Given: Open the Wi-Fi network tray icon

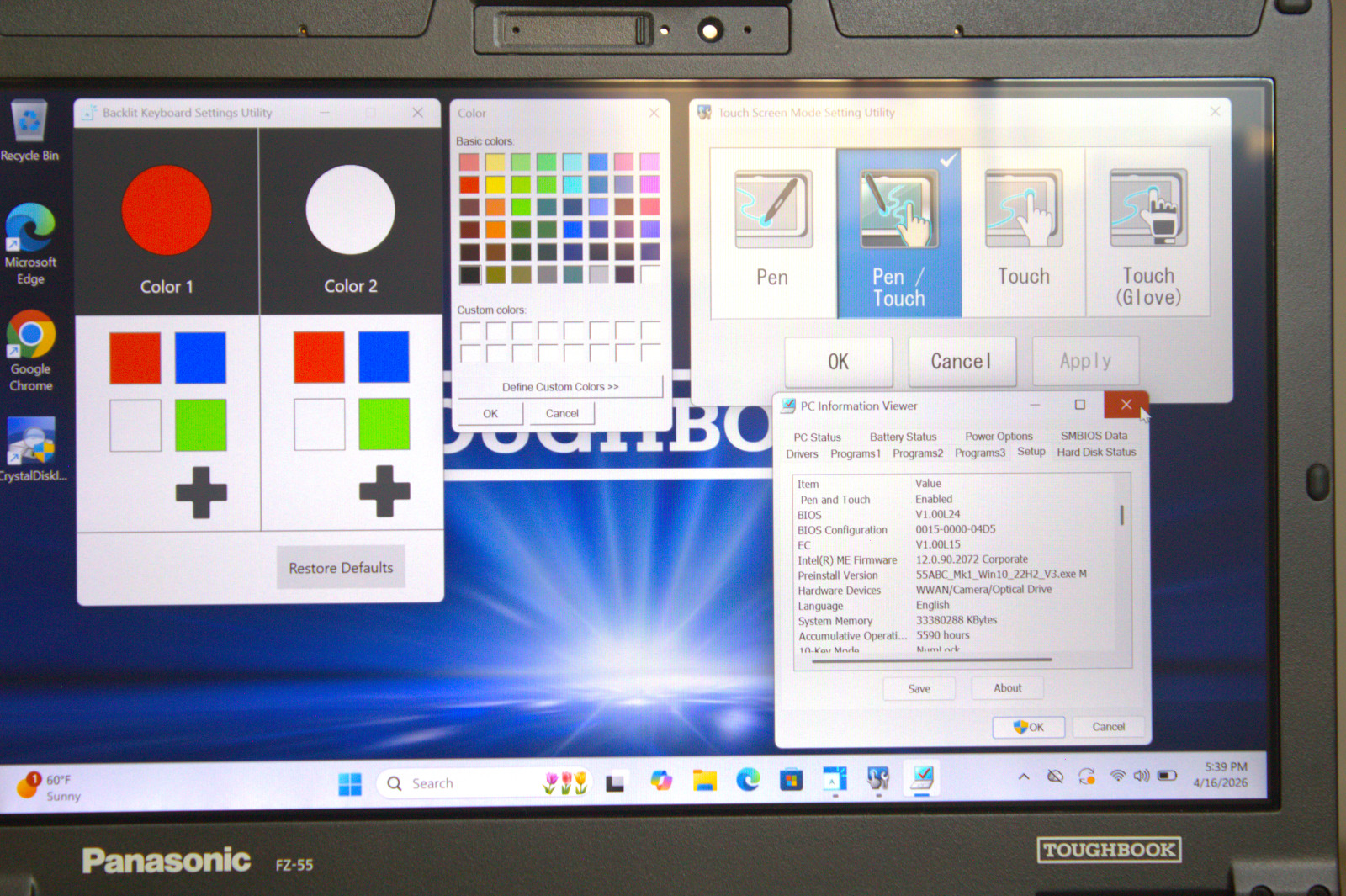Looking at the screenshot, I should click(1117, 776).
